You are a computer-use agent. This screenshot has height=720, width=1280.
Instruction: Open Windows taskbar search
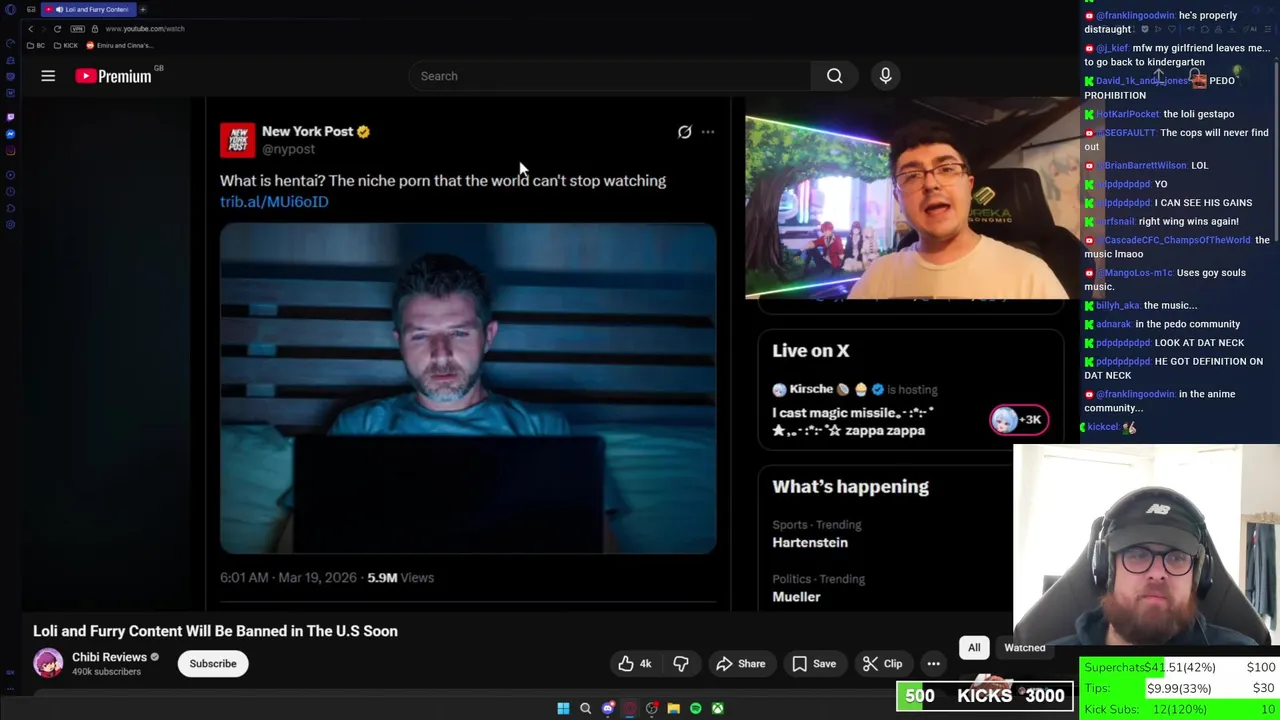click(x=585, y=708)
